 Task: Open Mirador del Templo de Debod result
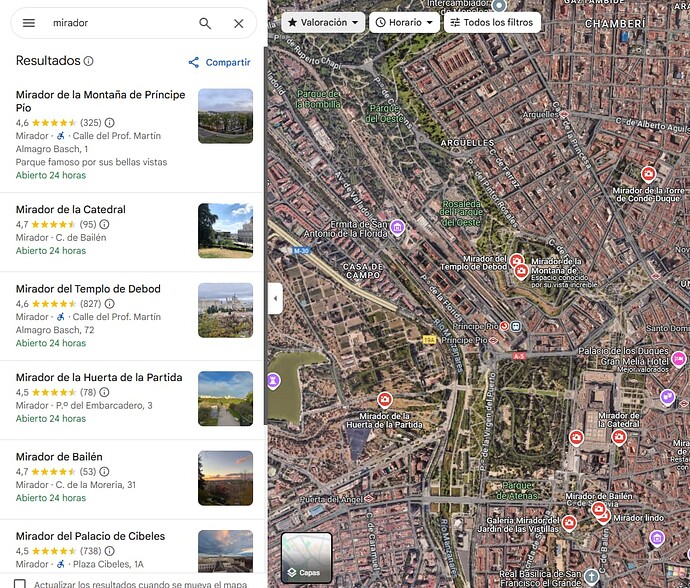tap(132, 316)
